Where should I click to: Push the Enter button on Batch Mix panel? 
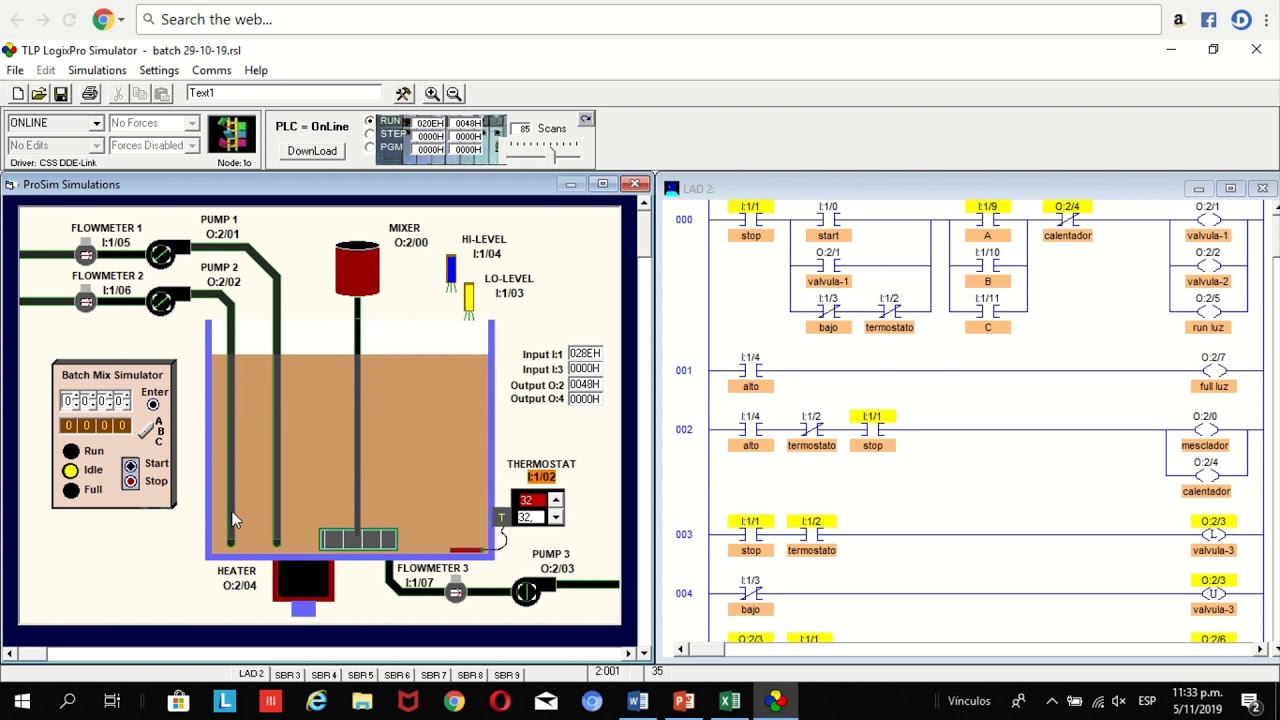pyautogui.click(x=153, y=405)
